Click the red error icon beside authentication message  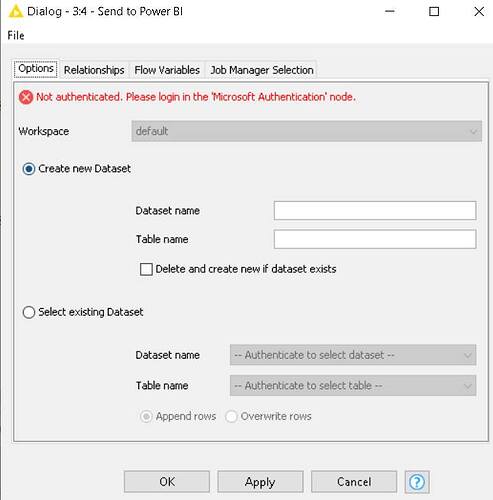tap(26, 97)
